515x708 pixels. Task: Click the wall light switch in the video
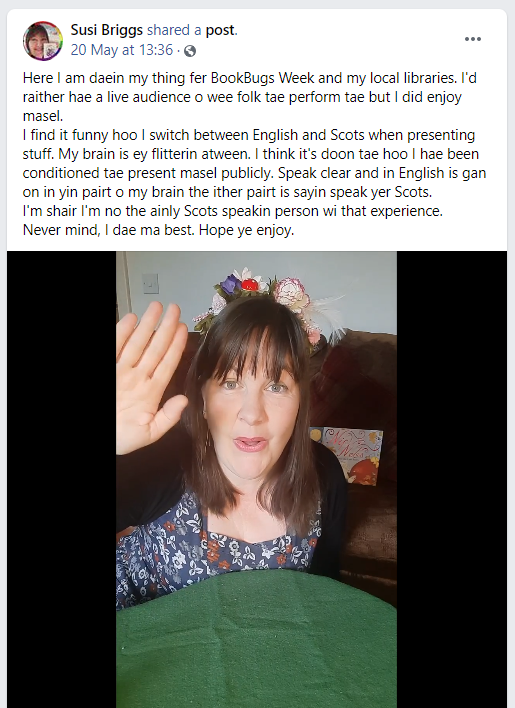coord(150,284)
